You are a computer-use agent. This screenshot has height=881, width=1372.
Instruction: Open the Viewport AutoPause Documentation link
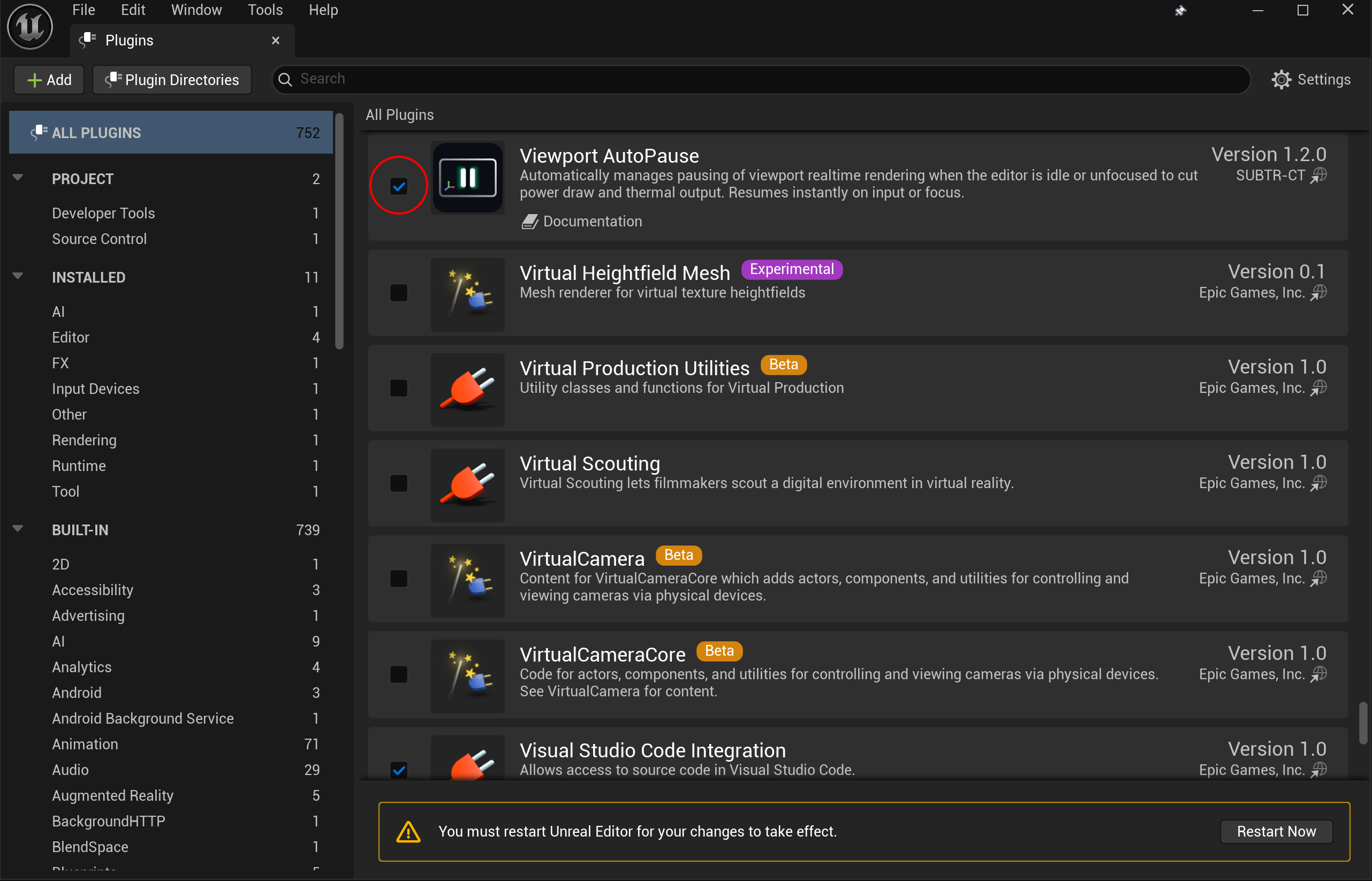click(582, 222)
